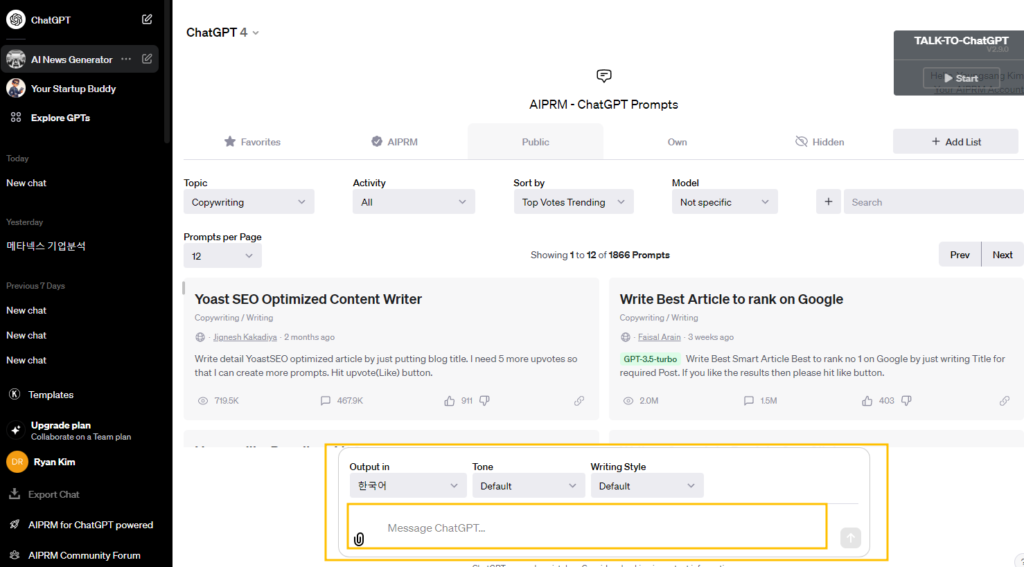The image size is (1024, 567).
Task: Click the prompt Search field
Action: pyautogui.click(x=934, y=202)
